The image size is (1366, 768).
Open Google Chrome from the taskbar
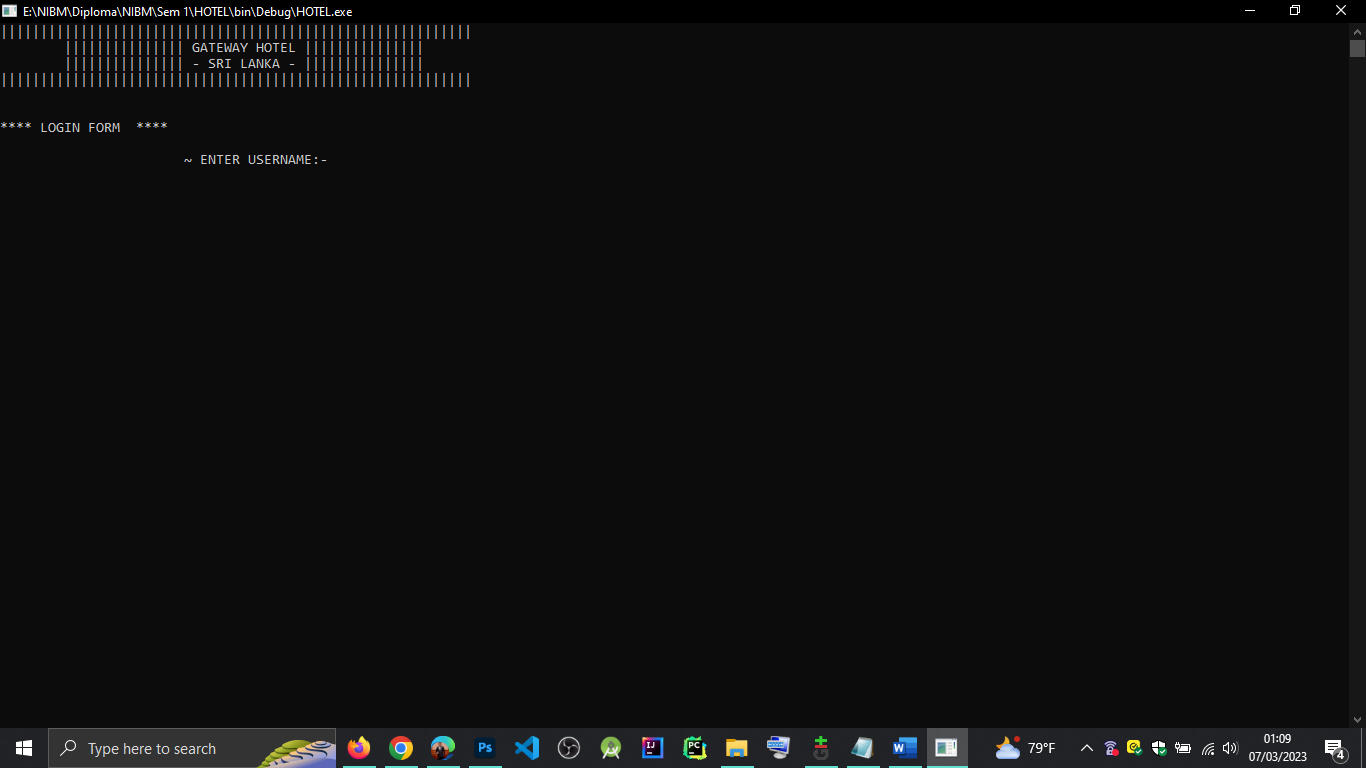tap(401, 748)
